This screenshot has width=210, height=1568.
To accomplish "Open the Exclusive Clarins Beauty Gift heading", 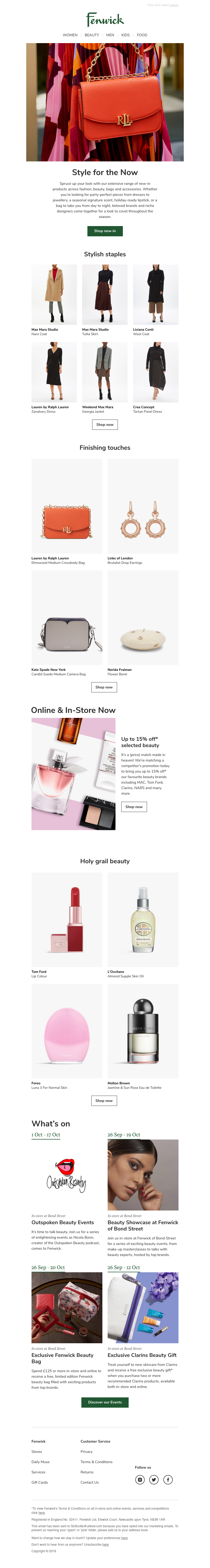I will coord(142,1355).
